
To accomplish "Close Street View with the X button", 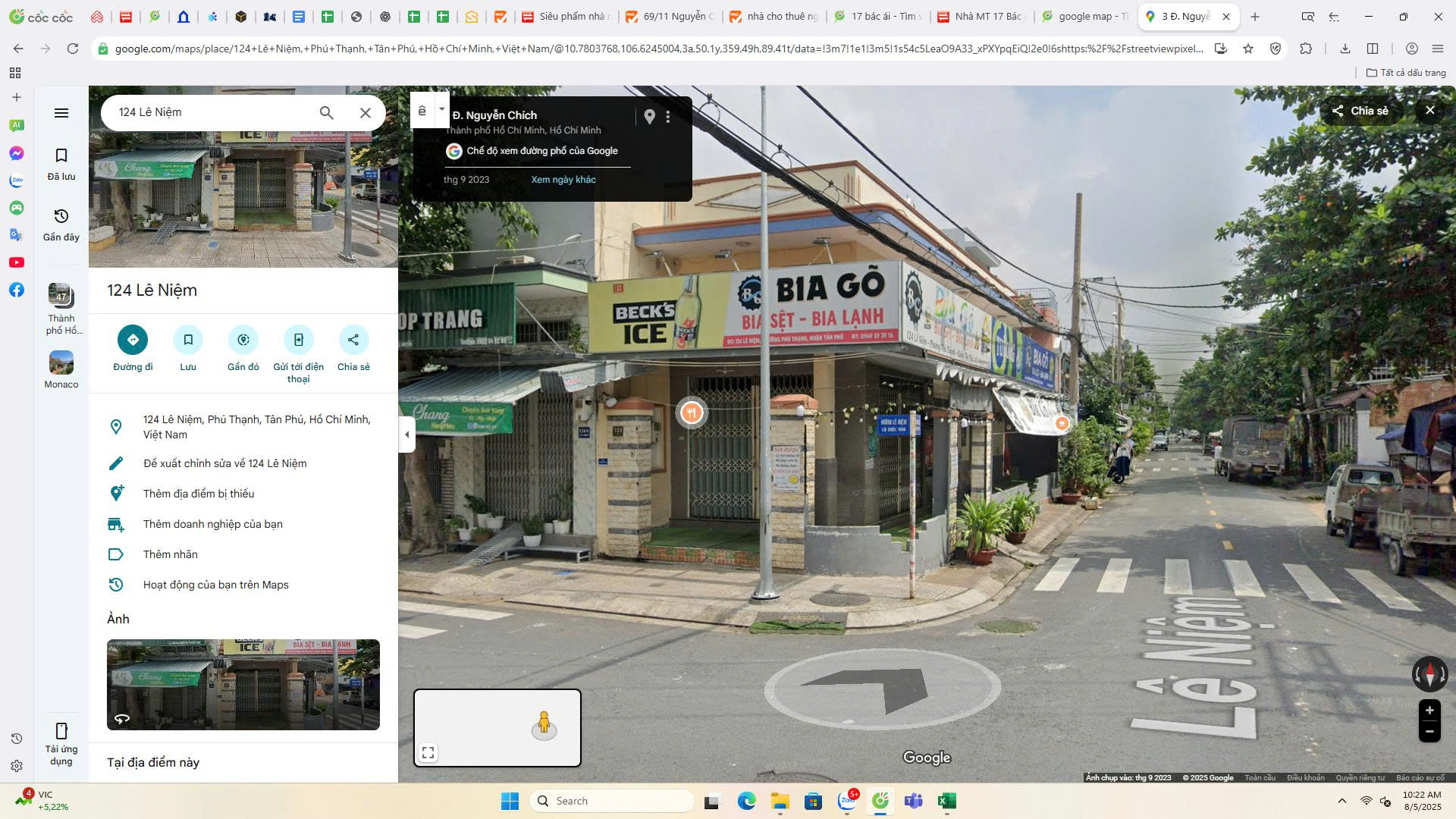I will pyautogui.click(x=1430, y=111).
